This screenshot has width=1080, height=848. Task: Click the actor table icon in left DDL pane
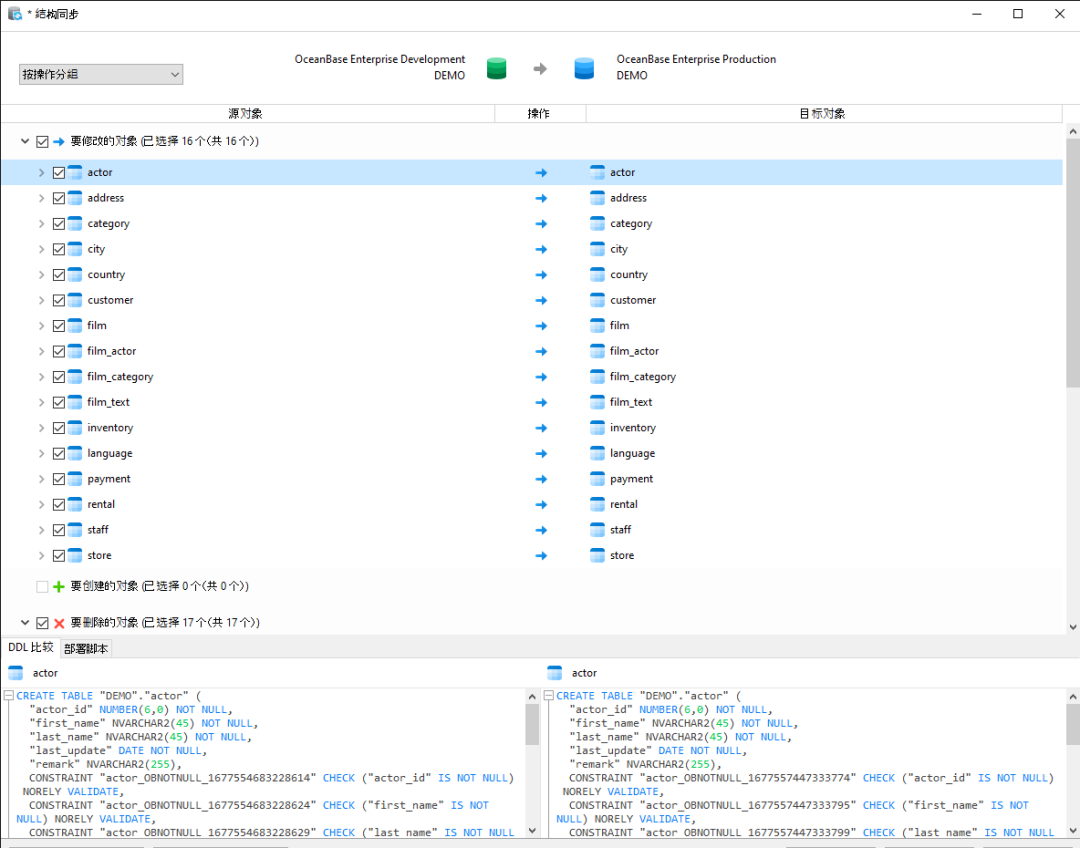(15, 673)
